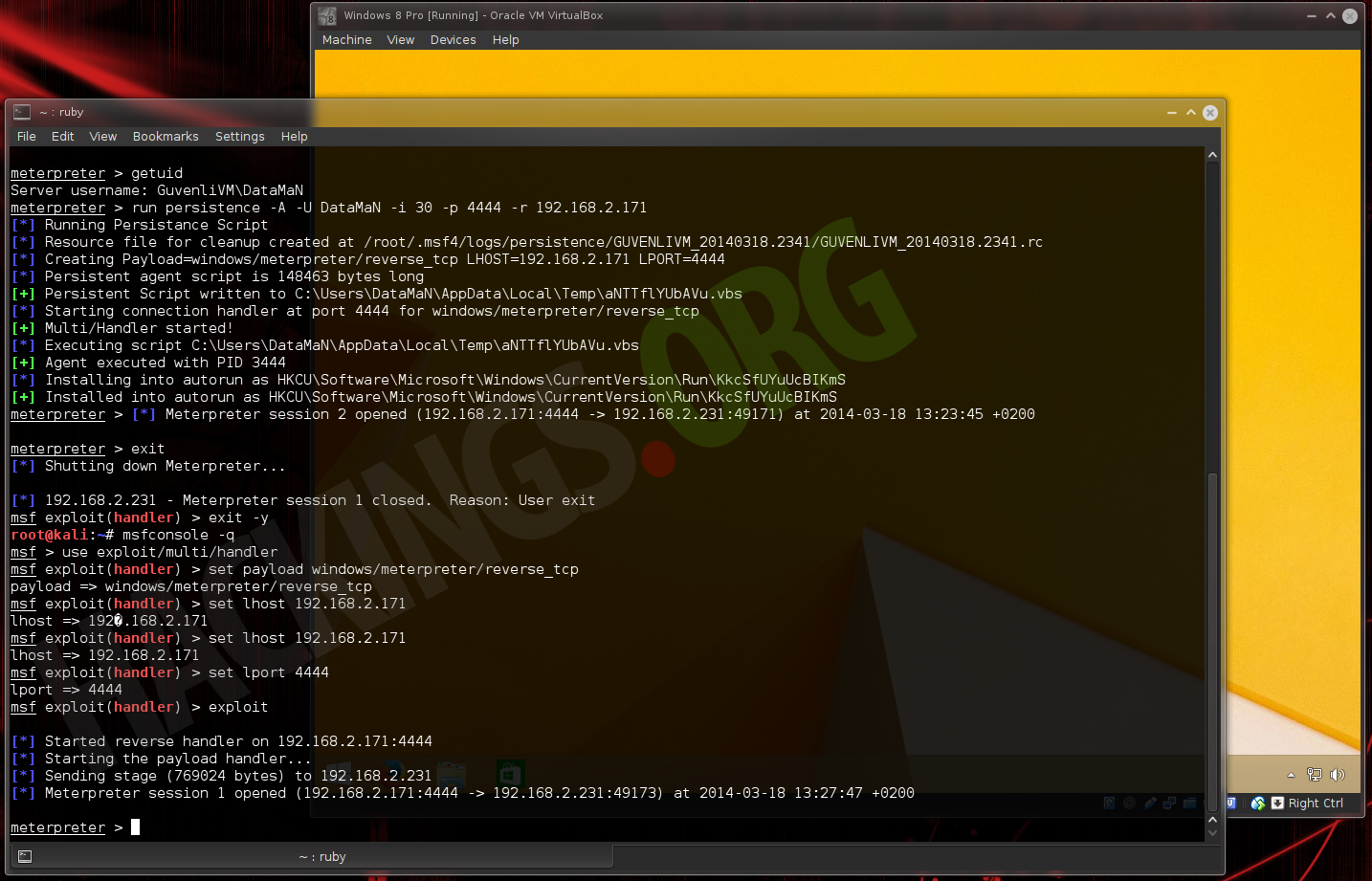Screen dimensions: 1372x881
Task: Minimize the VirtualBox Windows 8 Pro window
Action: coord(1312,16)
